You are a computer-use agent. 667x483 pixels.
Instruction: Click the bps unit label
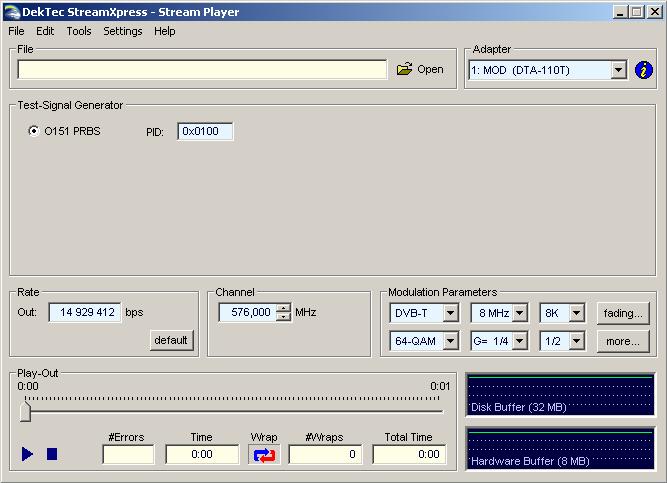[134, 312]
